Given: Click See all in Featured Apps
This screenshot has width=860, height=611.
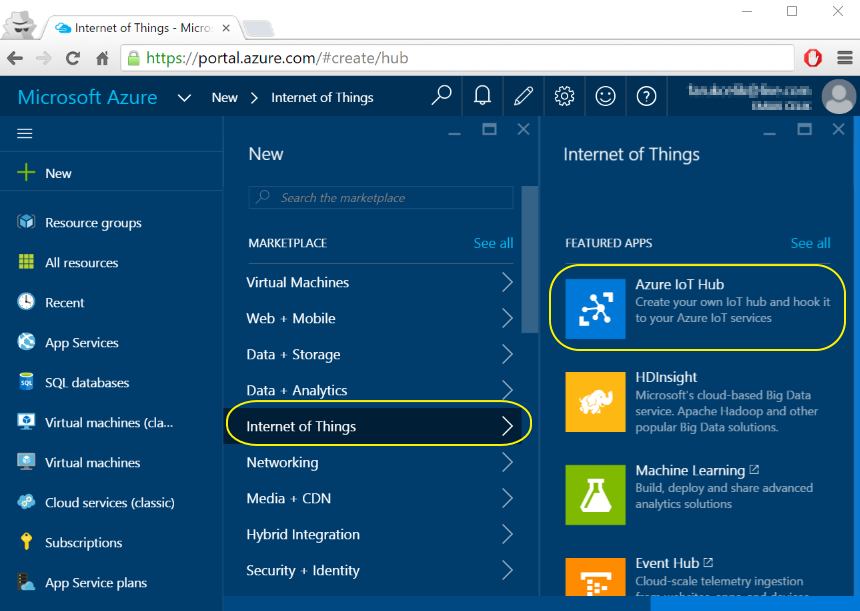Looking at the screenshot, I should [x=810, y=243].
